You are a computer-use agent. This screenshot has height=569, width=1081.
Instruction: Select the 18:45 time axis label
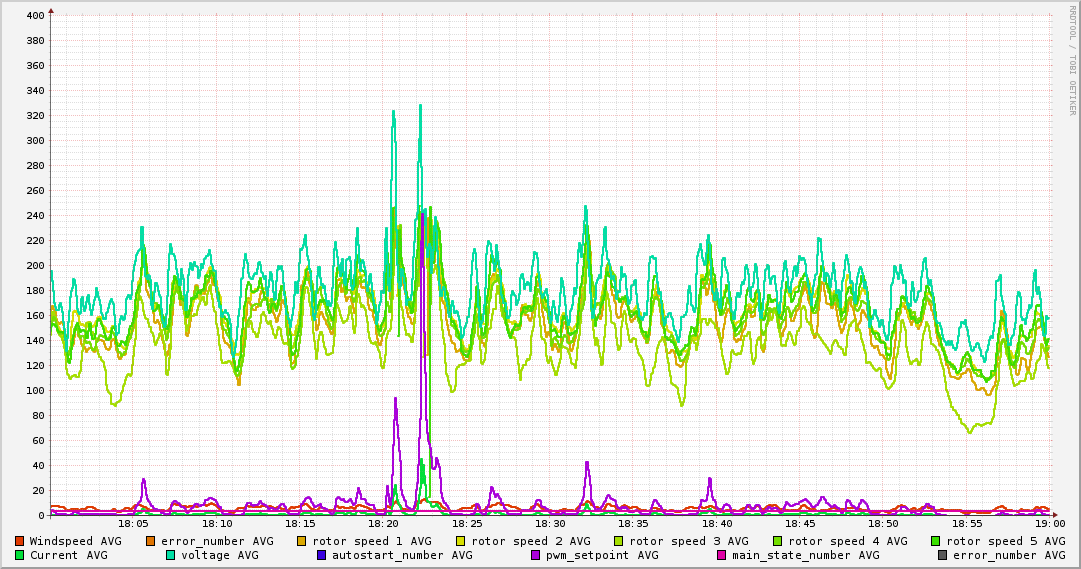(800, 524)
